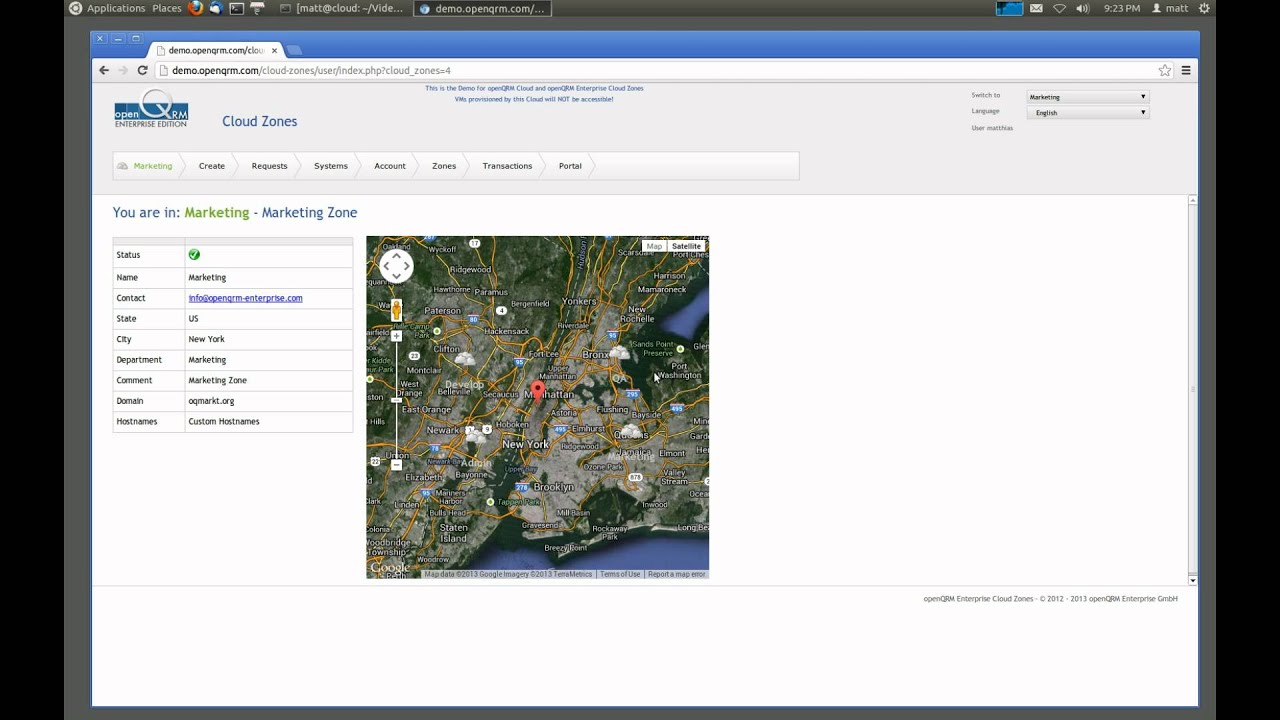Screen dimensions: 1280x720
Task: Switch map to Satellite view
Action: point(686,246)
